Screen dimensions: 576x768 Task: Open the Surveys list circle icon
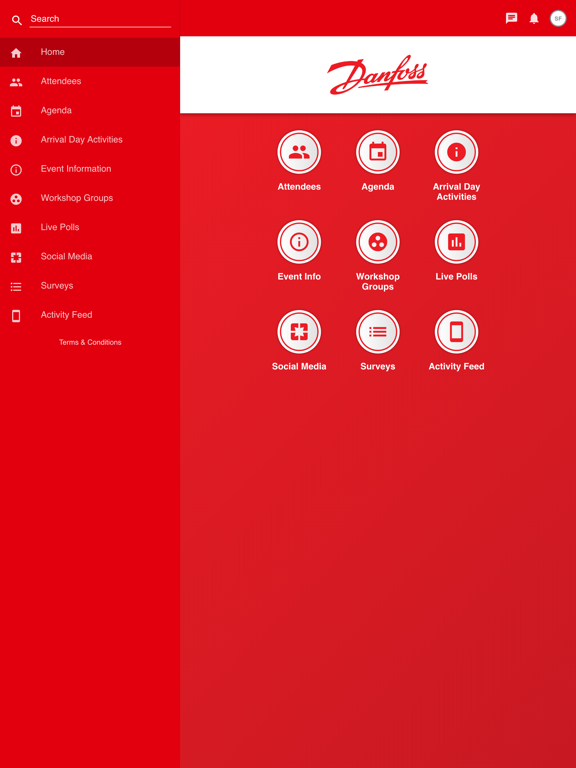coord(378,332)
